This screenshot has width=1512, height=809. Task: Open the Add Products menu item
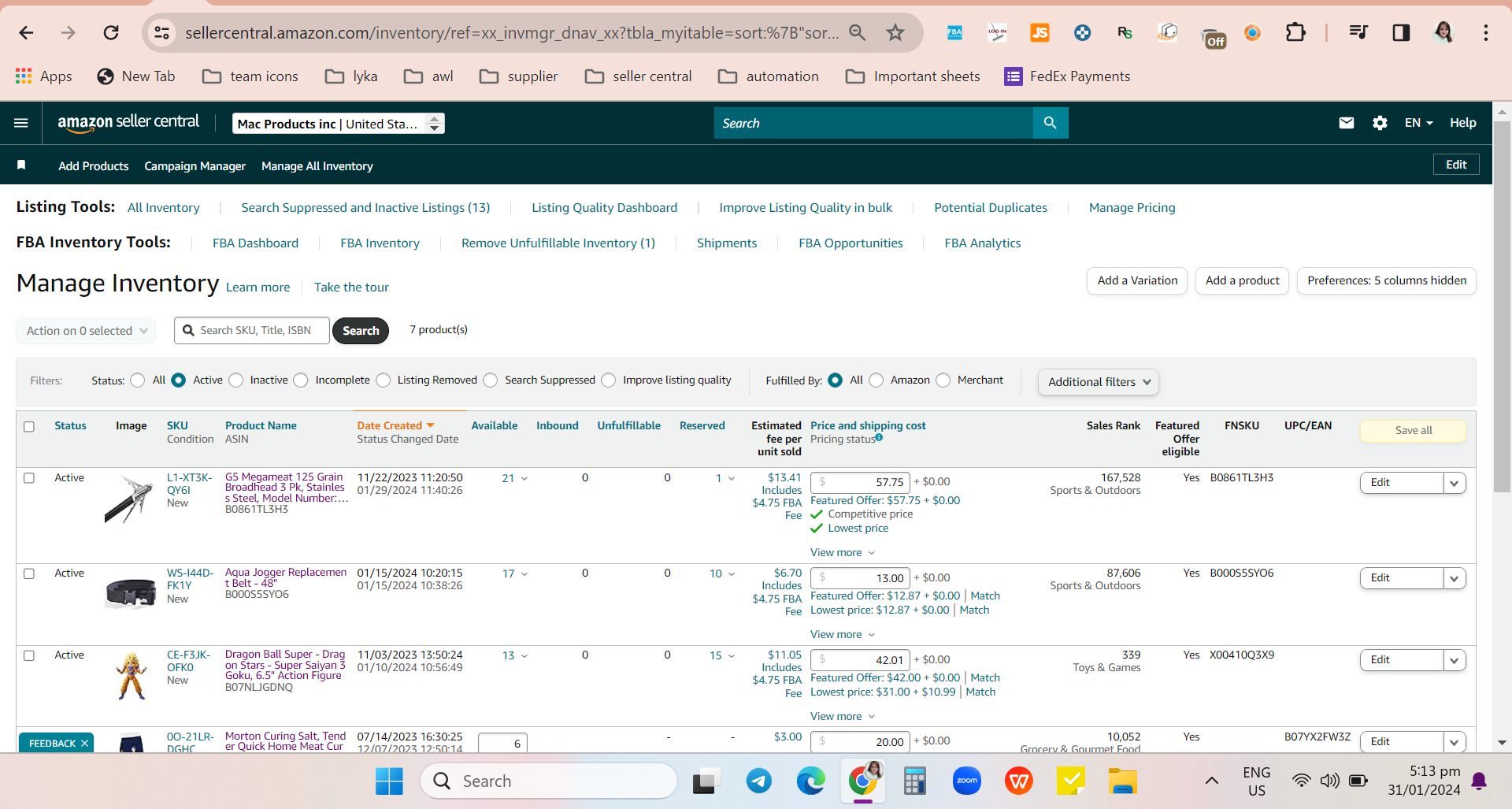(94, 166)
